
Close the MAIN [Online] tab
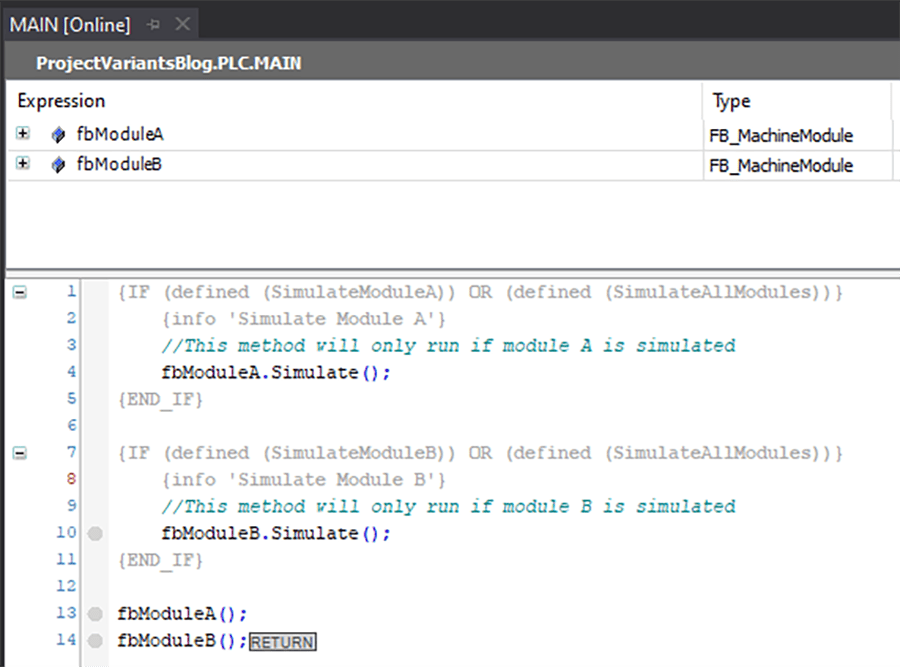tap(181, 23)
